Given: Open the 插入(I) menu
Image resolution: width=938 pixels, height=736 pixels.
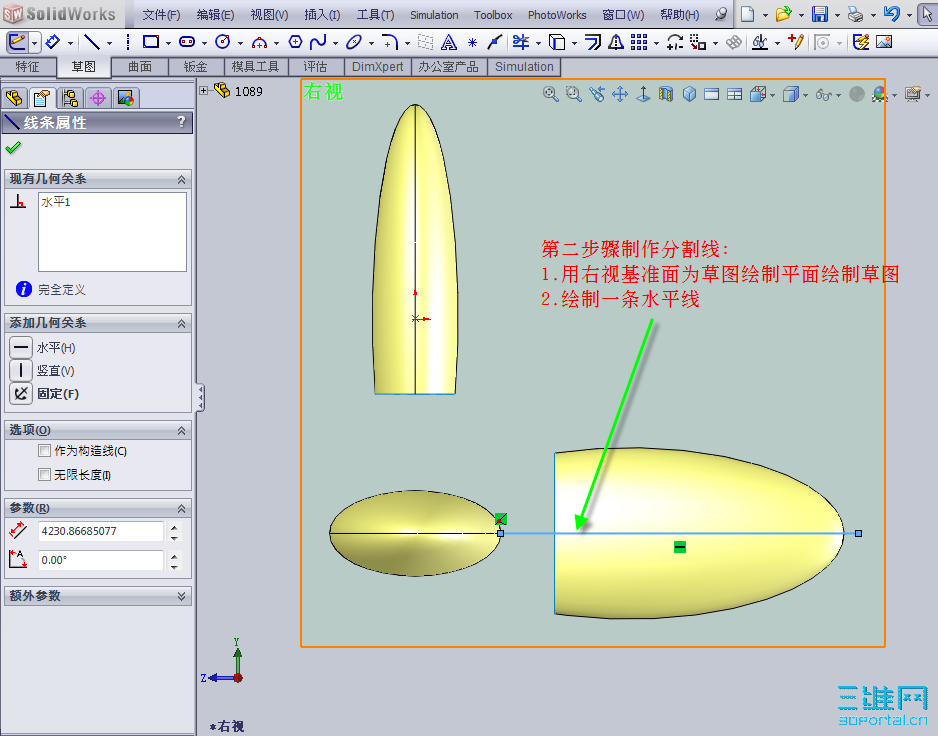Looking at the screenshot, I should coord(322,14).
